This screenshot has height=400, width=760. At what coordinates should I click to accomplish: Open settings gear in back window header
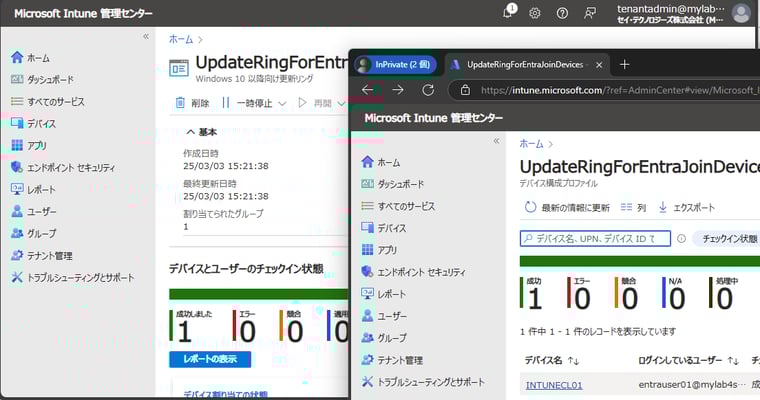click(535, 13)
